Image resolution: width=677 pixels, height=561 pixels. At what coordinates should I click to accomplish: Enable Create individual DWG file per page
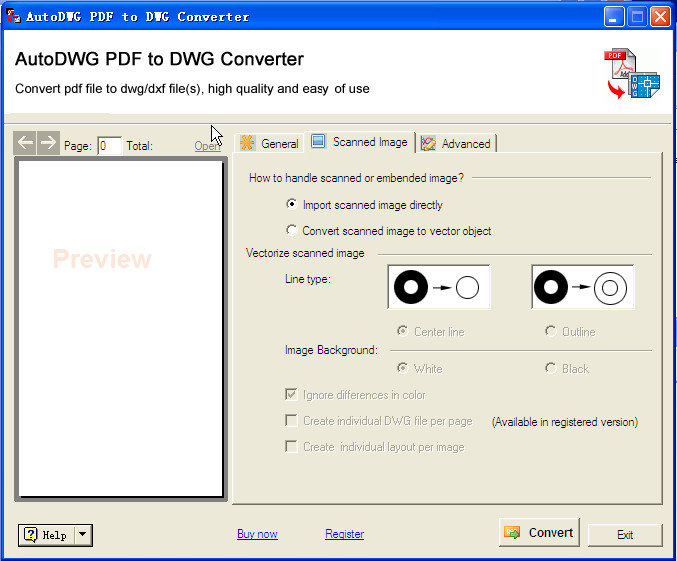[x=291, y=421]
